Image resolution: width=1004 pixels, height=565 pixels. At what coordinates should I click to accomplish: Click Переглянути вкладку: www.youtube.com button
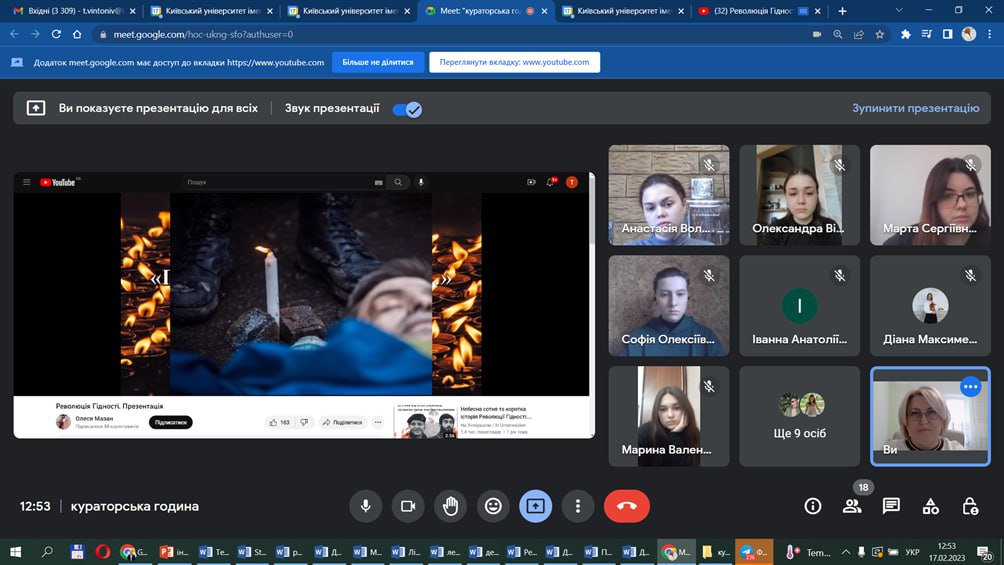click(x=514, y=62)
